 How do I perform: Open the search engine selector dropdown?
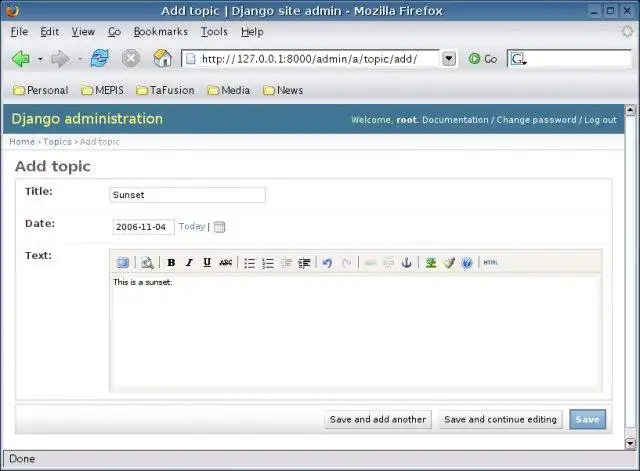pos(518,59)
